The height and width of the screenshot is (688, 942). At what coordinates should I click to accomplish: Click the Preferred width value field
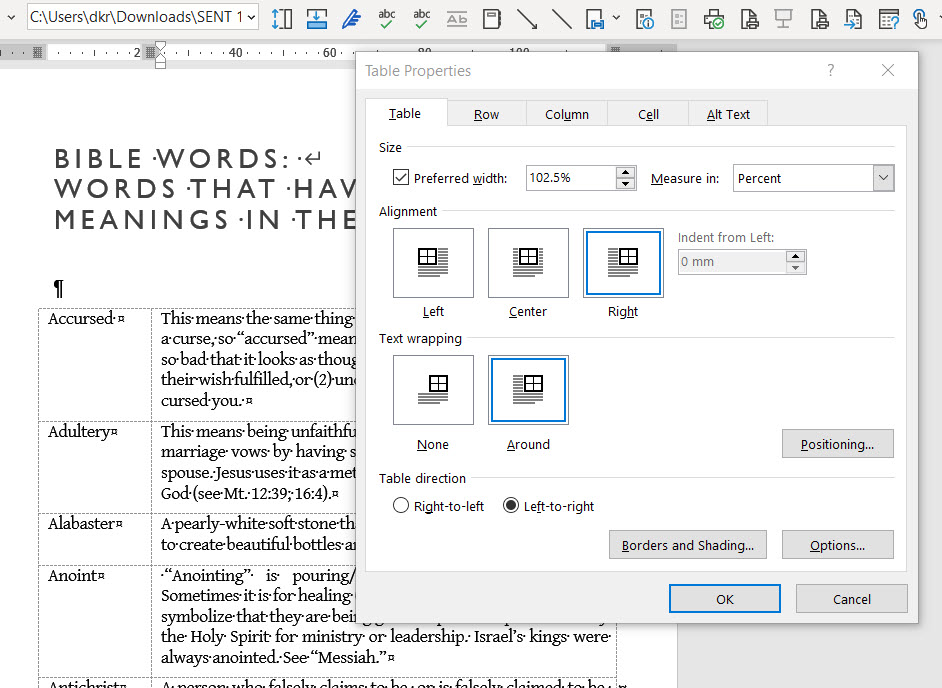click(571, 178)
